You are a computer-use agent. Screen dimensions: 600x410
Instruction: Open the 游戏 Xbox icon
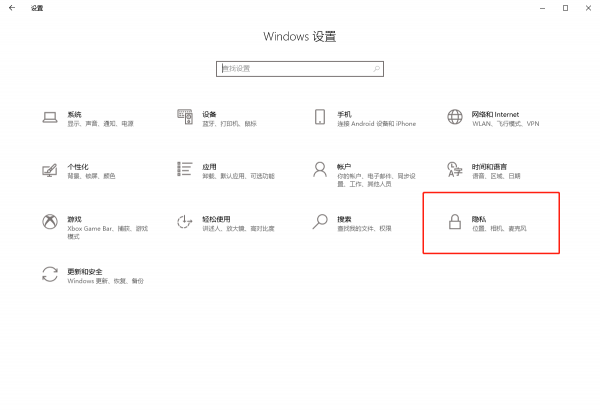[50, 222]
